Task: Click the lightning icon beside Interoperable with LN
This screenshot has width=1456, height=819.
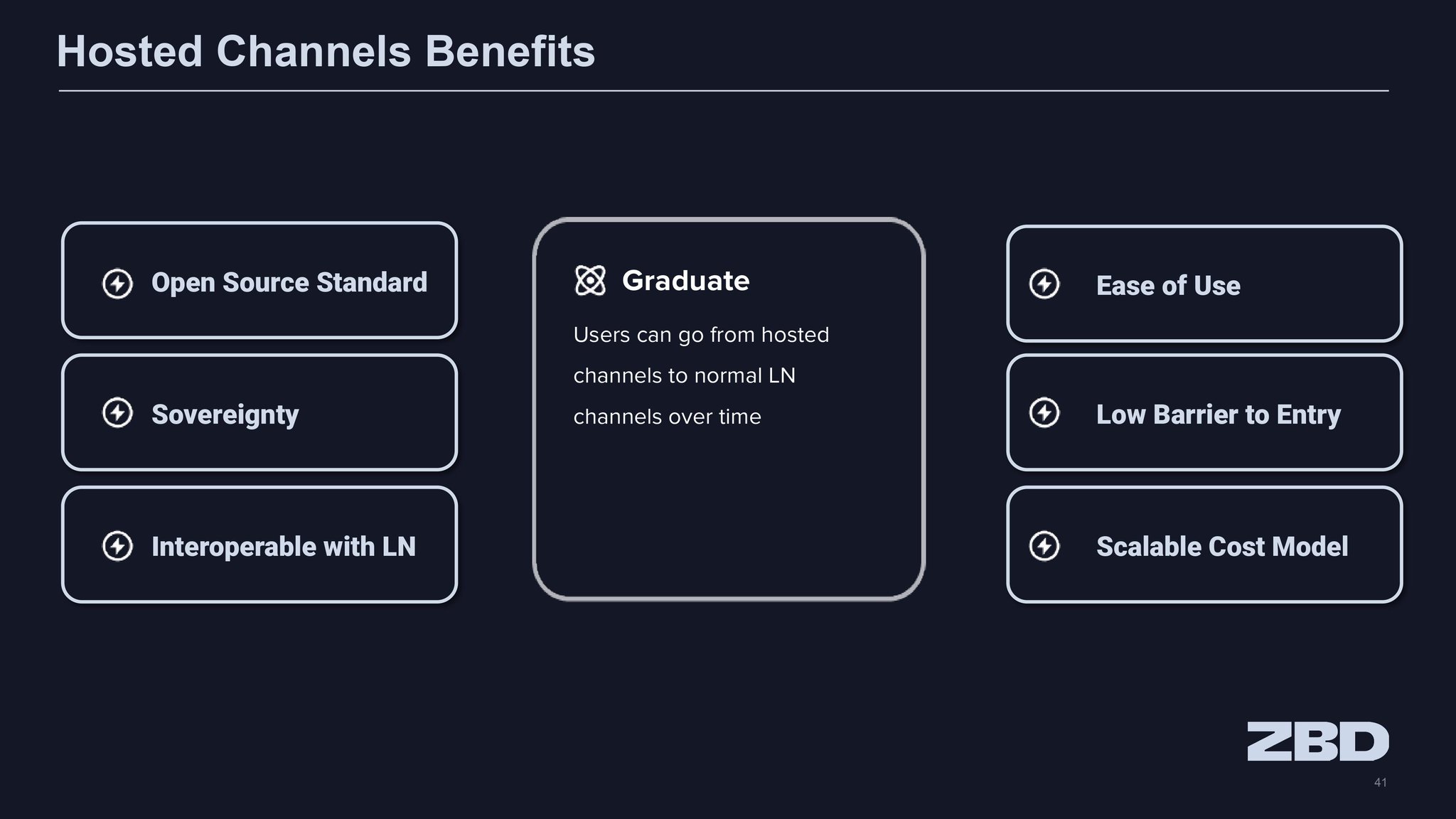Action: click(x=117, y=546)
